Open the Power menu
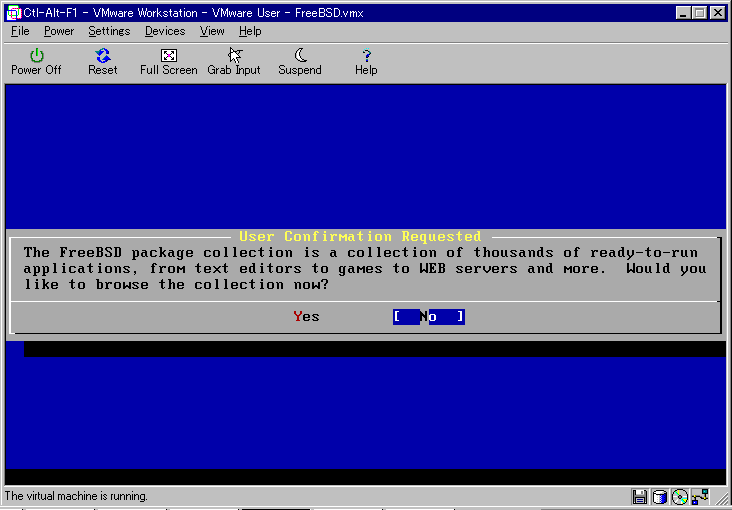 click(59, 31)
